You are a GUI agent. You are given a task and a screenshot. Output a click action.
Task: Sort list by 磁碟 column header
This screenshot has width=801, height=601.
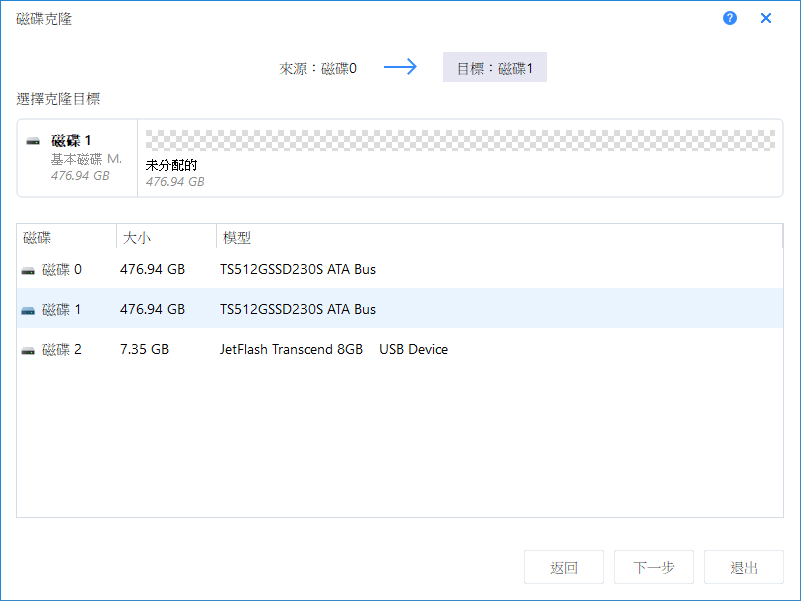coord(37,238)
